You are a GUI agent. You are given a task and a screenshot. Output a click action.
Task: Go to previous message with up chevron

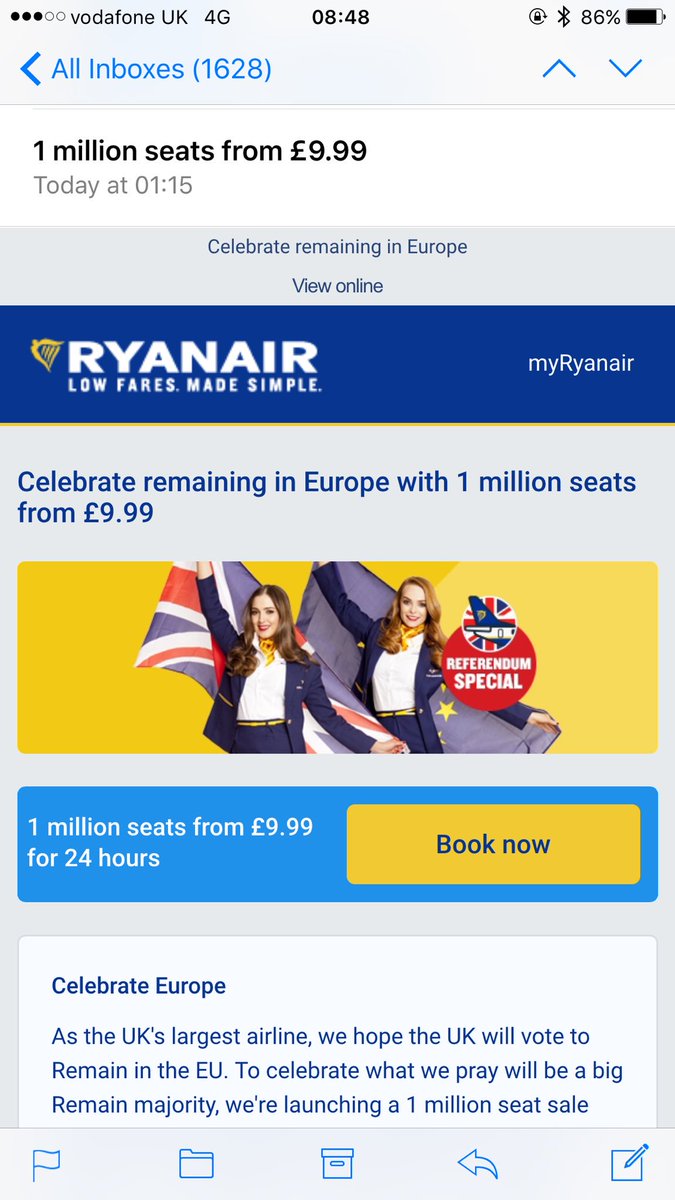[559, 69]
